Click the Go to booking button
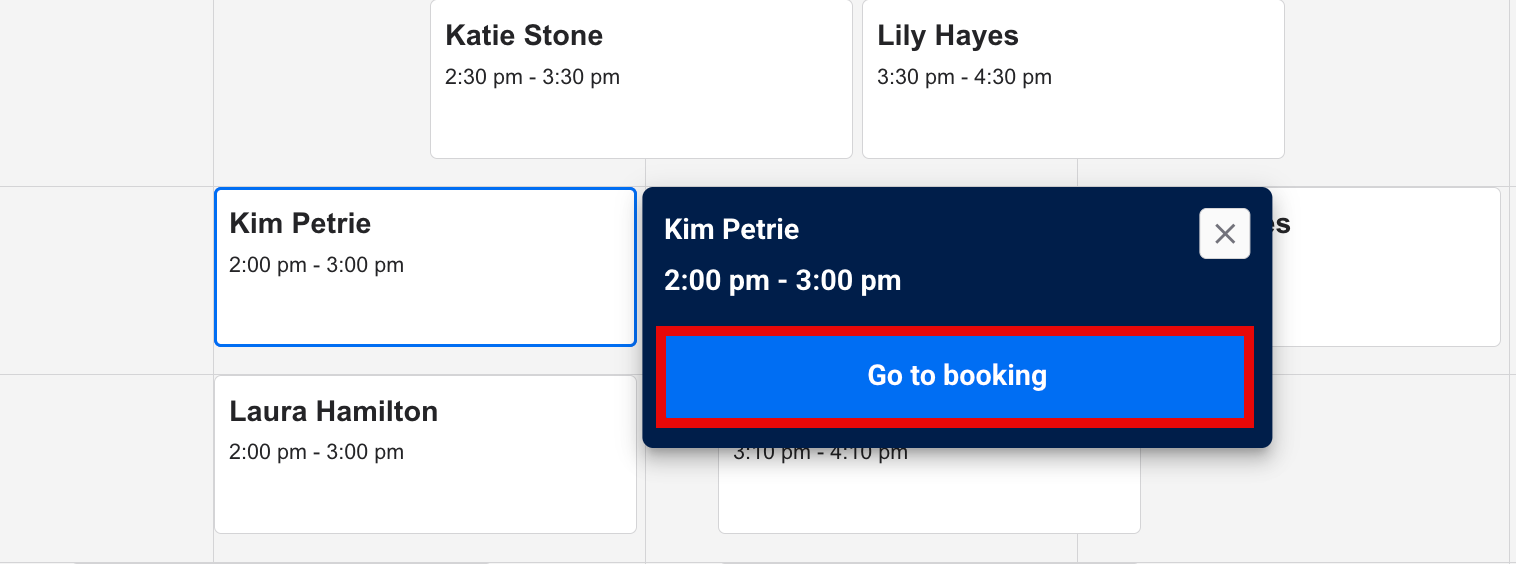The width and height of the screenshot is (1516, 564). 955,376
